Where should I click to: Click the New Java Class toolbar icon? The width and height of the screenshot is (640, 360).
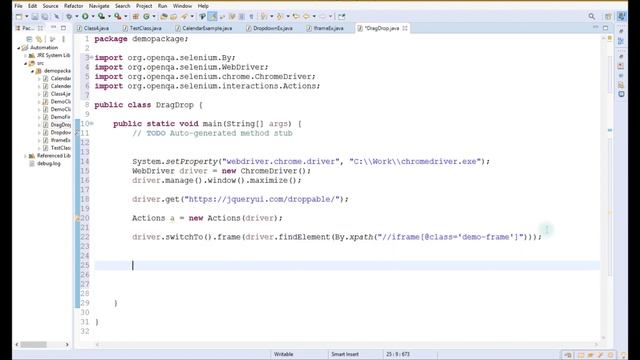(146, 16)
